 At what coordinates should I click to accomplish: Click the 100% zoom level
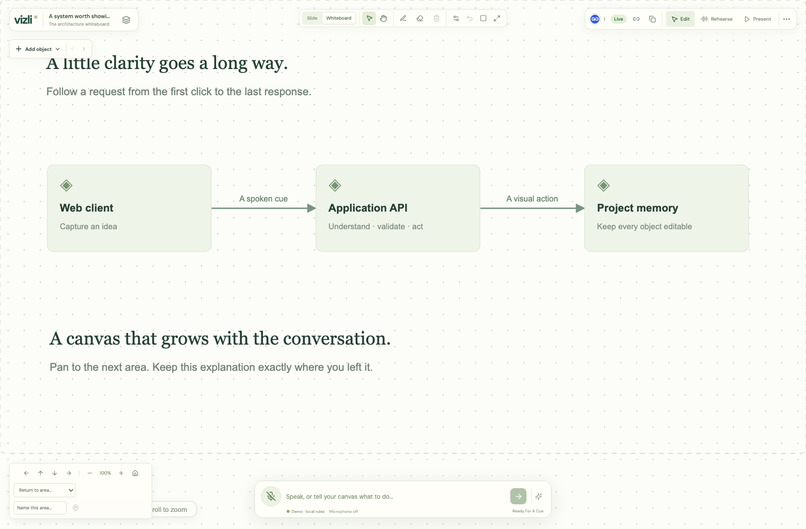tap(105, 473)
